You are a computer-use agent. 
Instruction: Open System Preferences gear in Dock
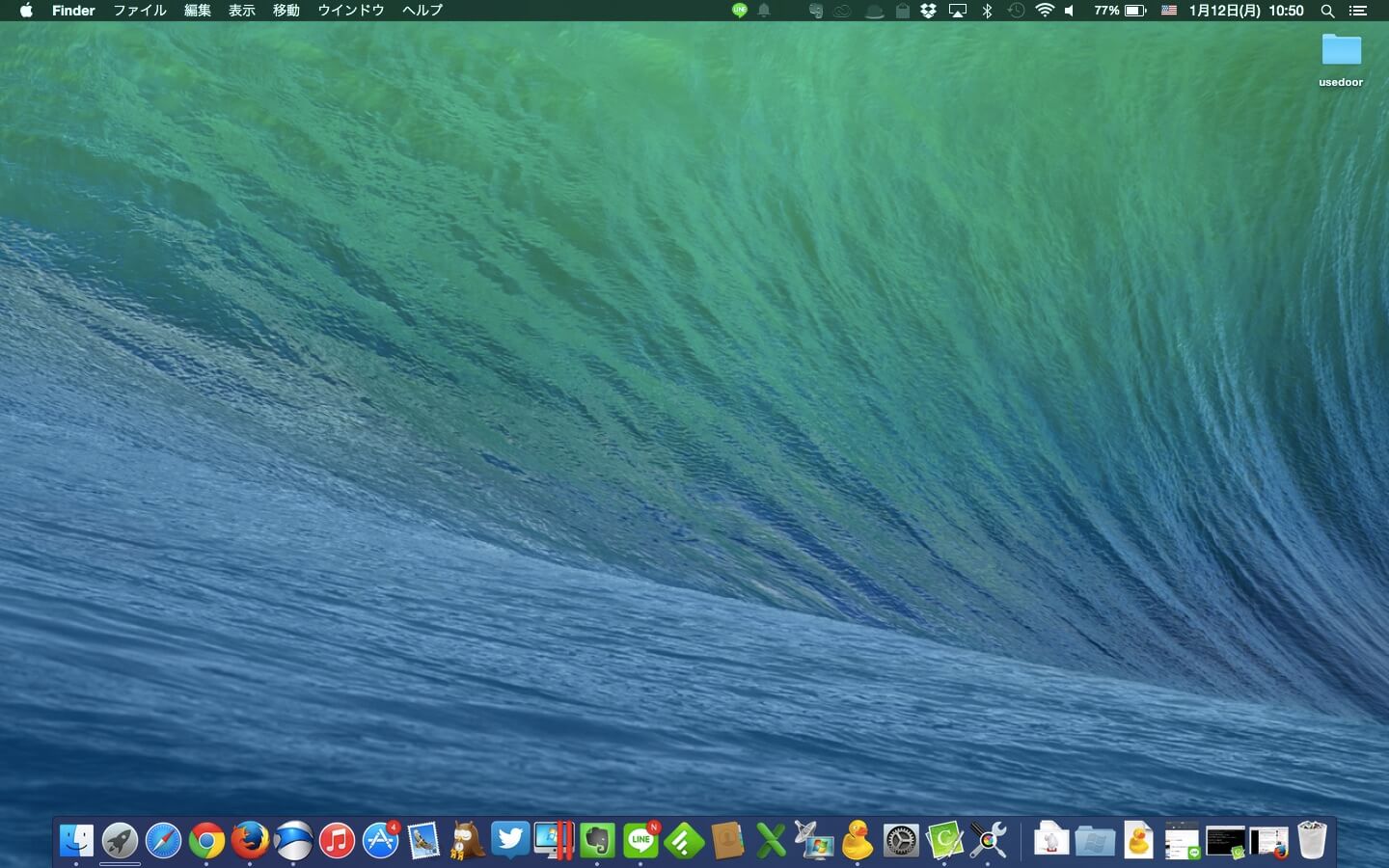point(901,840)
